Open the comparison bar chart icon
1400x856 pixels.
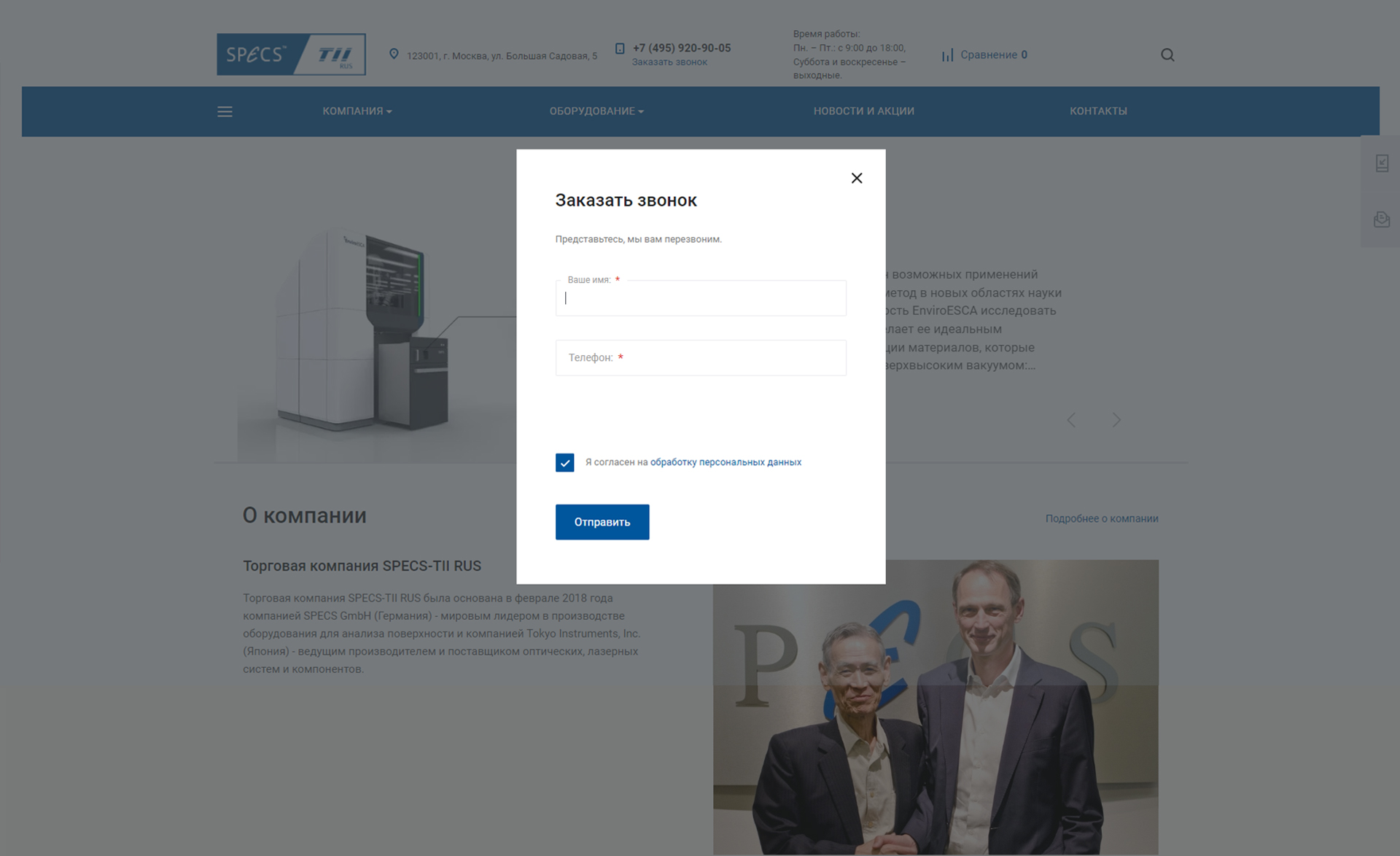[947, 55]
